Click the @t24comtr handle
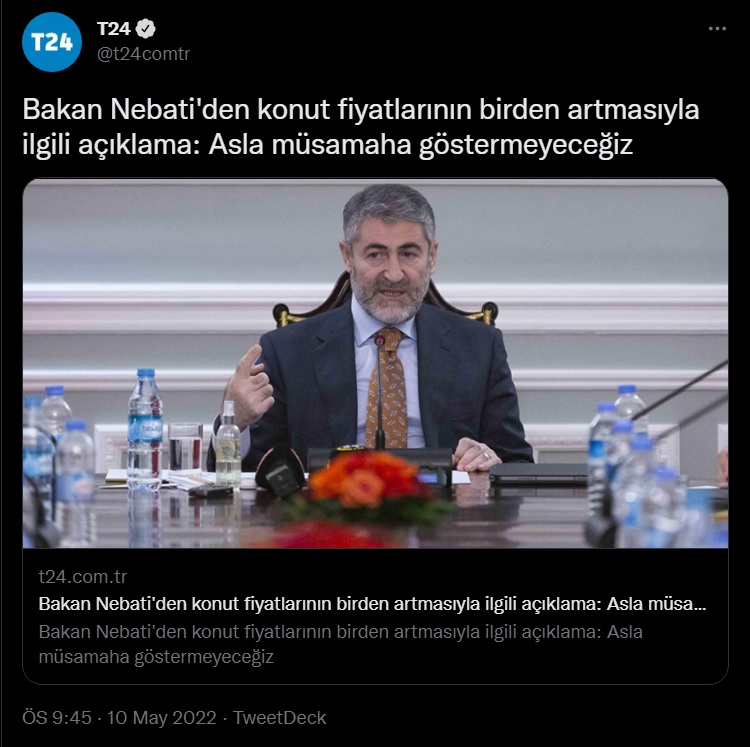Image resolution: width=750 pixels, height=747 pixels. tap(143, 54)
